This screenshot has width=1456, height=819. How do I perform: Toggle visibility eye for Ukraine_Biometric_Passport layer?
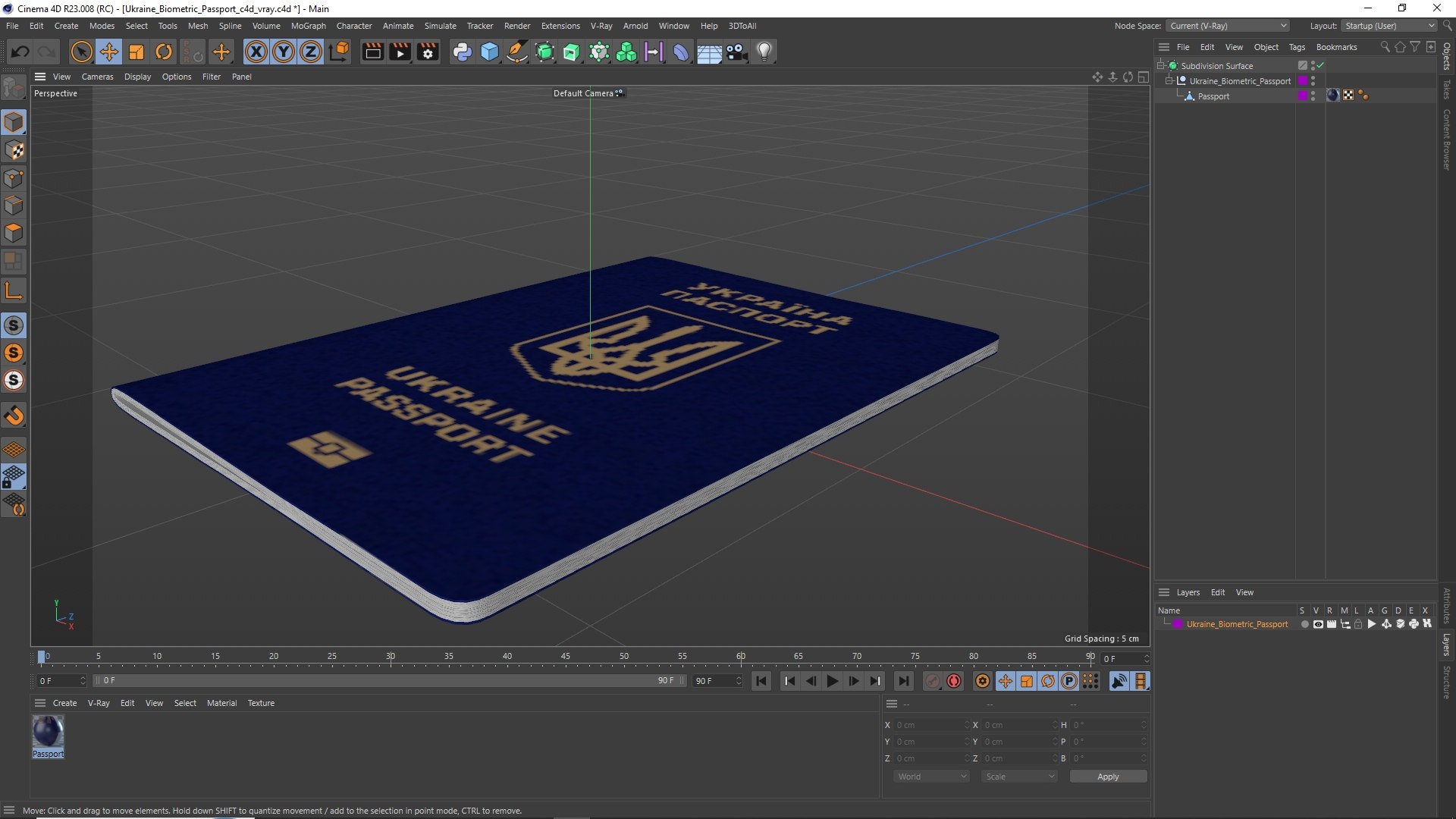click(1318, 624)
